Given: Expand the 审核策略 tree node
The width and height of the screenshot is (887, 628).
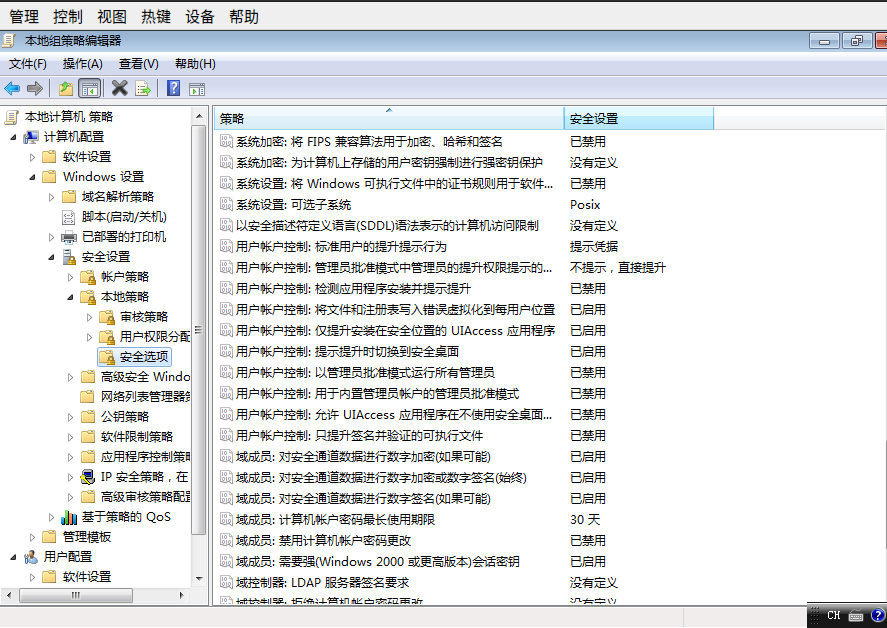Looking at the screenshot, I should 89,317.
